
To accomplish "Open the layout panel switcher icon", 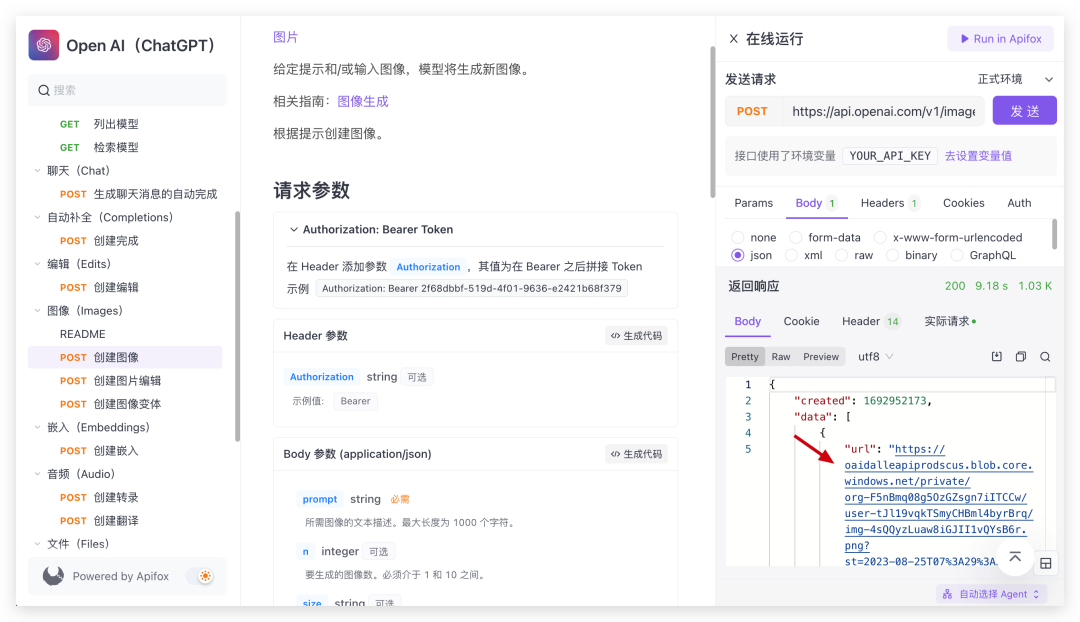I will pos(1046,563).
